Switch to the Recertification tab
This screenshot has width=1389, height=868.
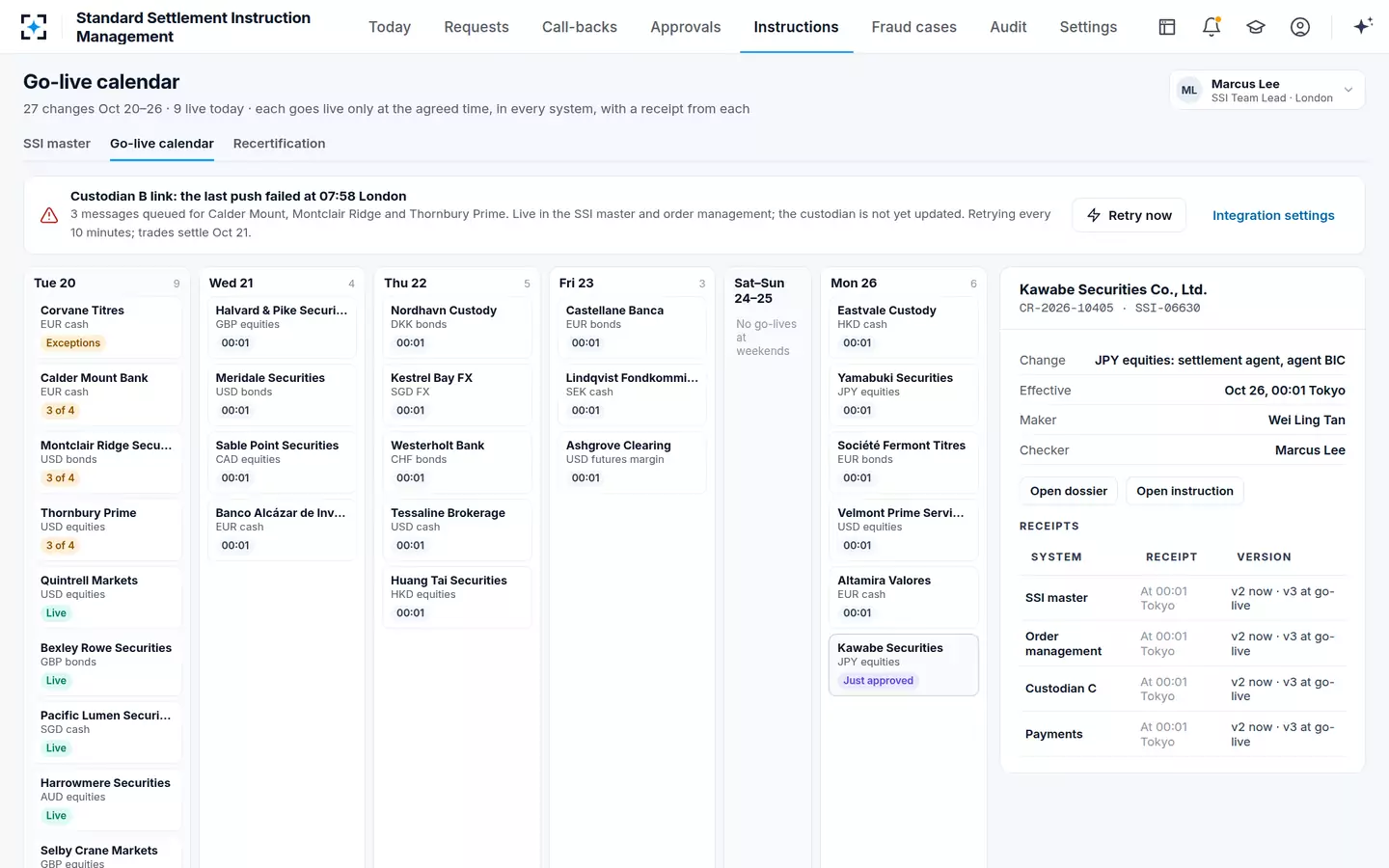280,144
